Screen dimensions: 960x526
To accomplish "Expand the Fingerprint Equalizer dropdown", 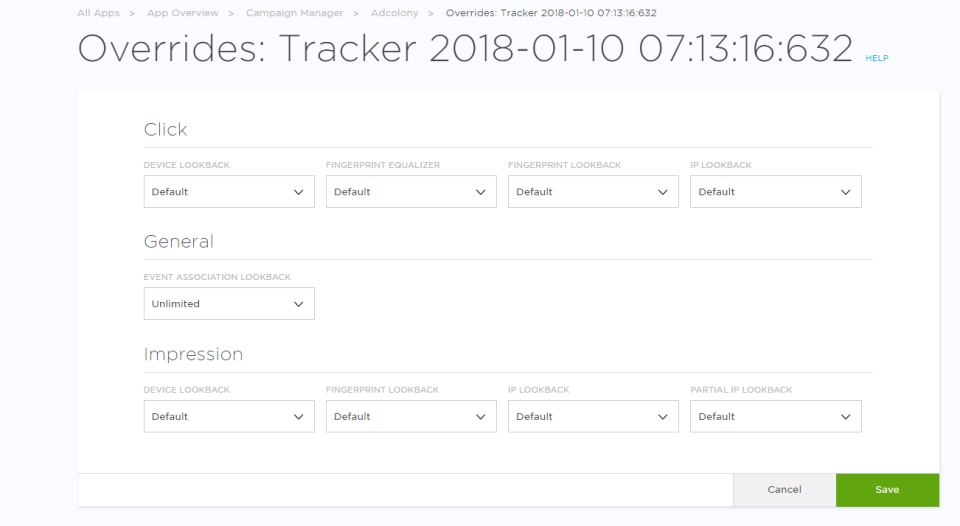I will 410,192.
